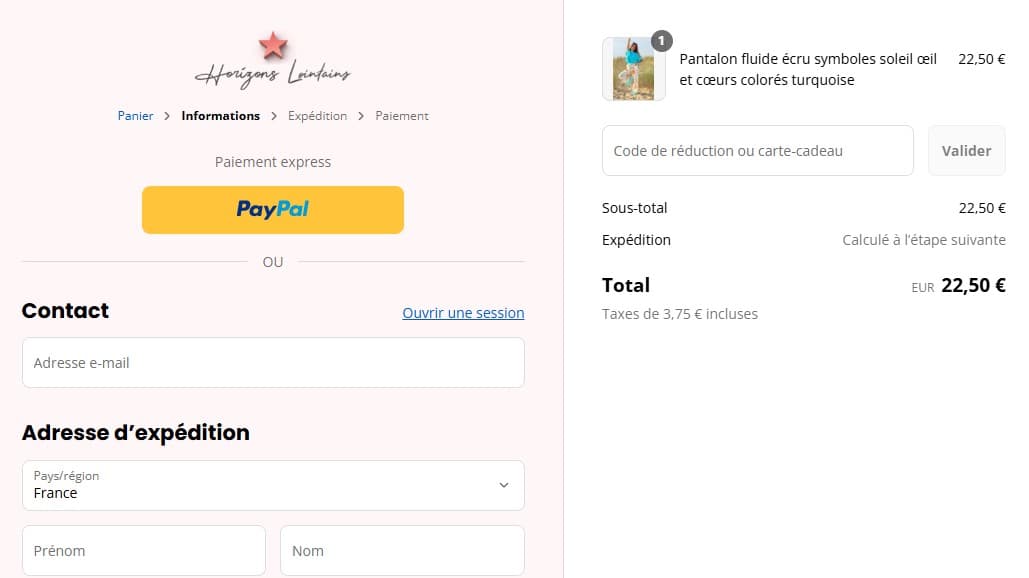Click the Adresse e-mail input field

coord(273,363)
